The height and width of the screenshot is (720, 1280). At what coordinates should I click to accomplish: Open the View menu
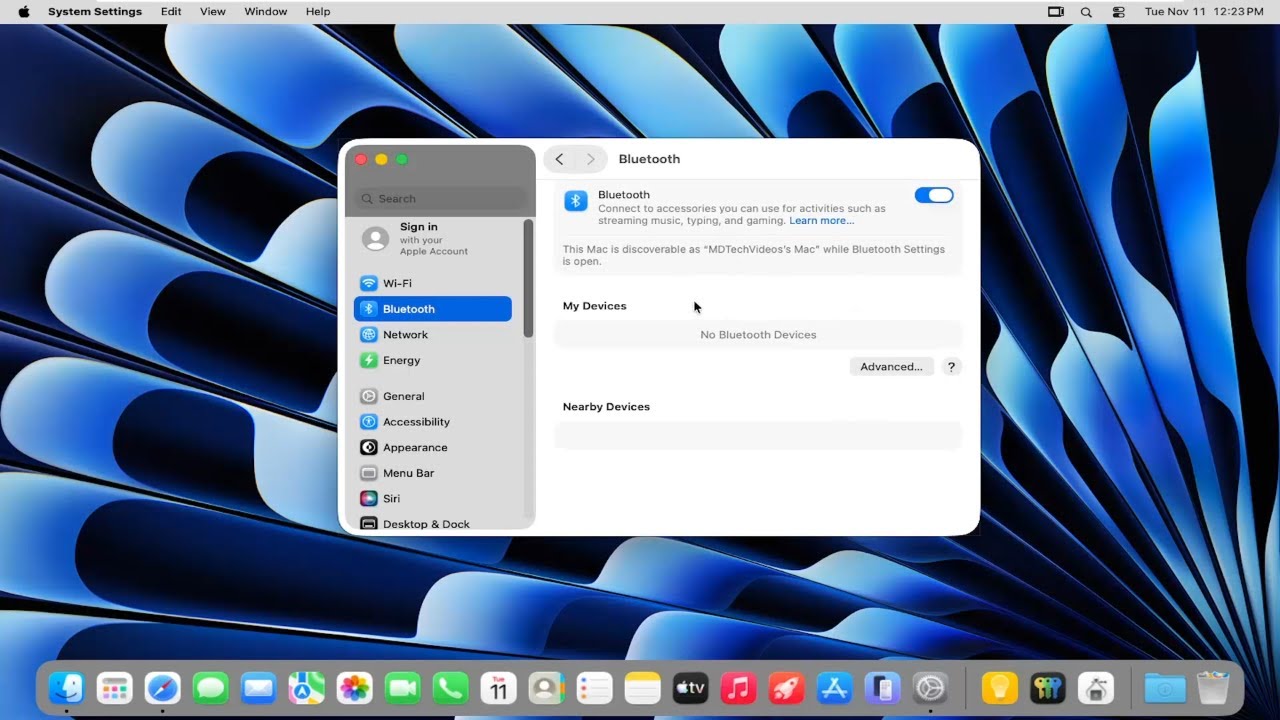(213, 12)
